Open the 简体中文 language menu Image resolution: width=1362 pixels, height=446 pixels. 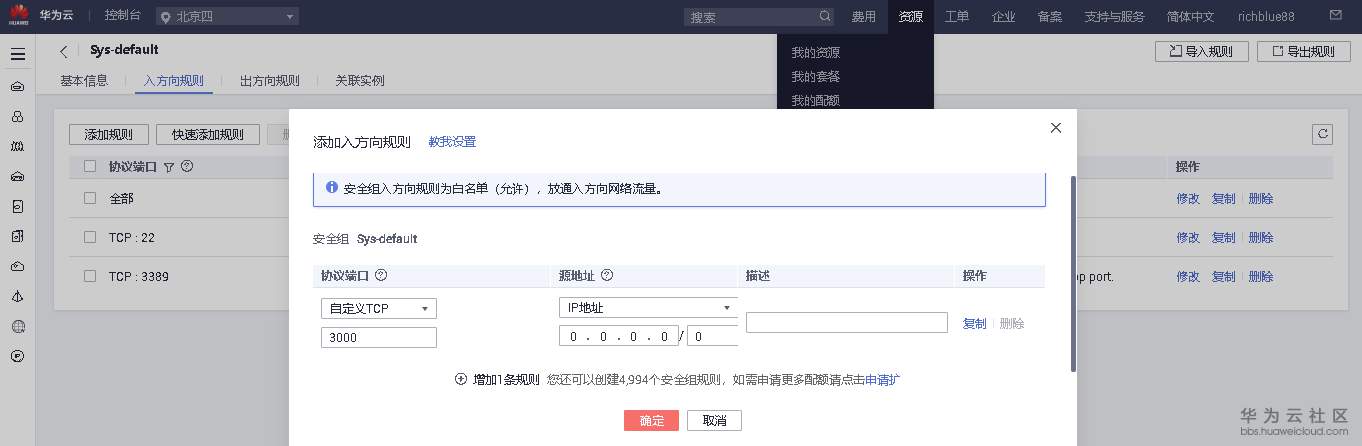point(1190,17)
